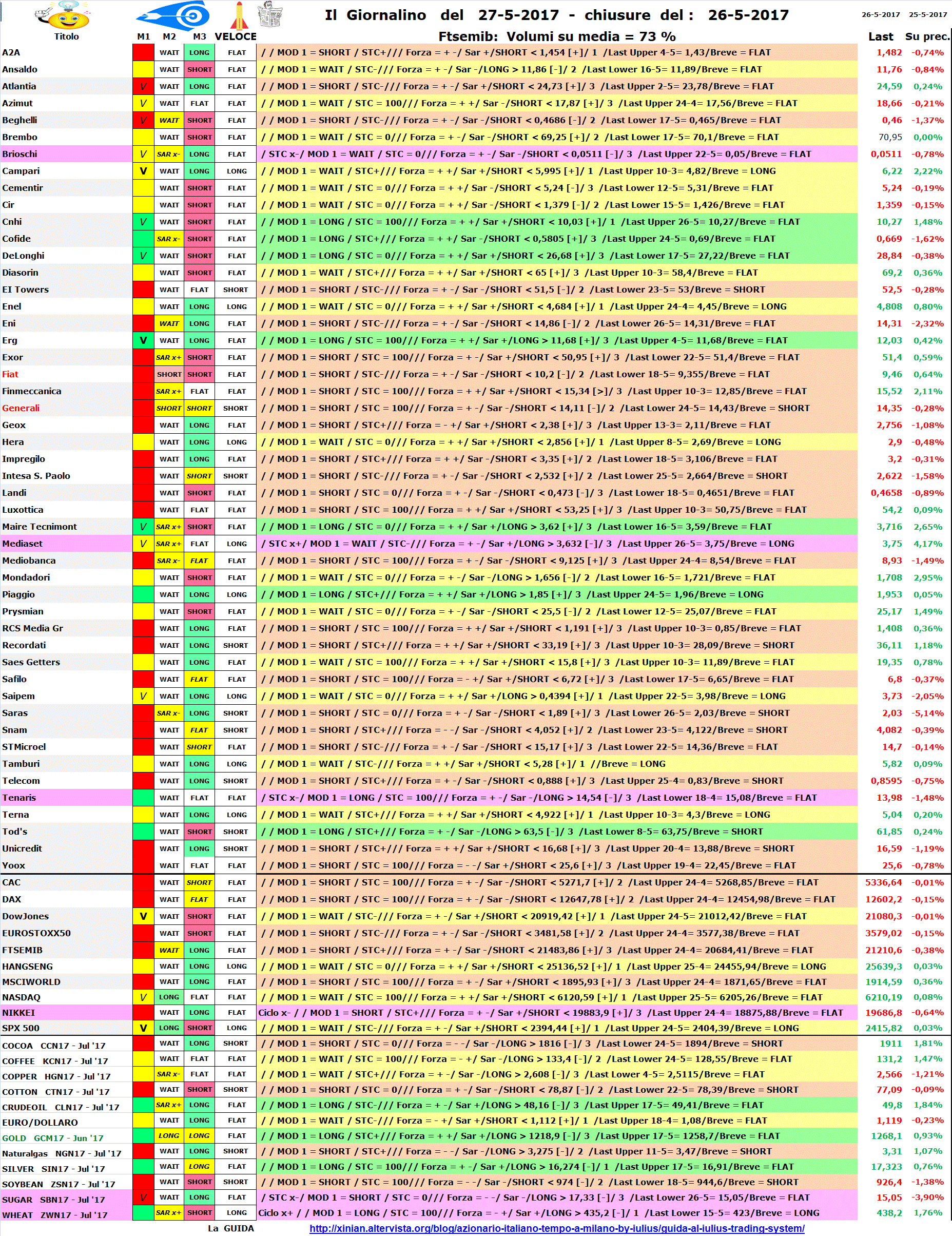The height and width of the screenshot is (1236, 952).
Task: Select the Atlantia title cell
Action: pos(66,87)
